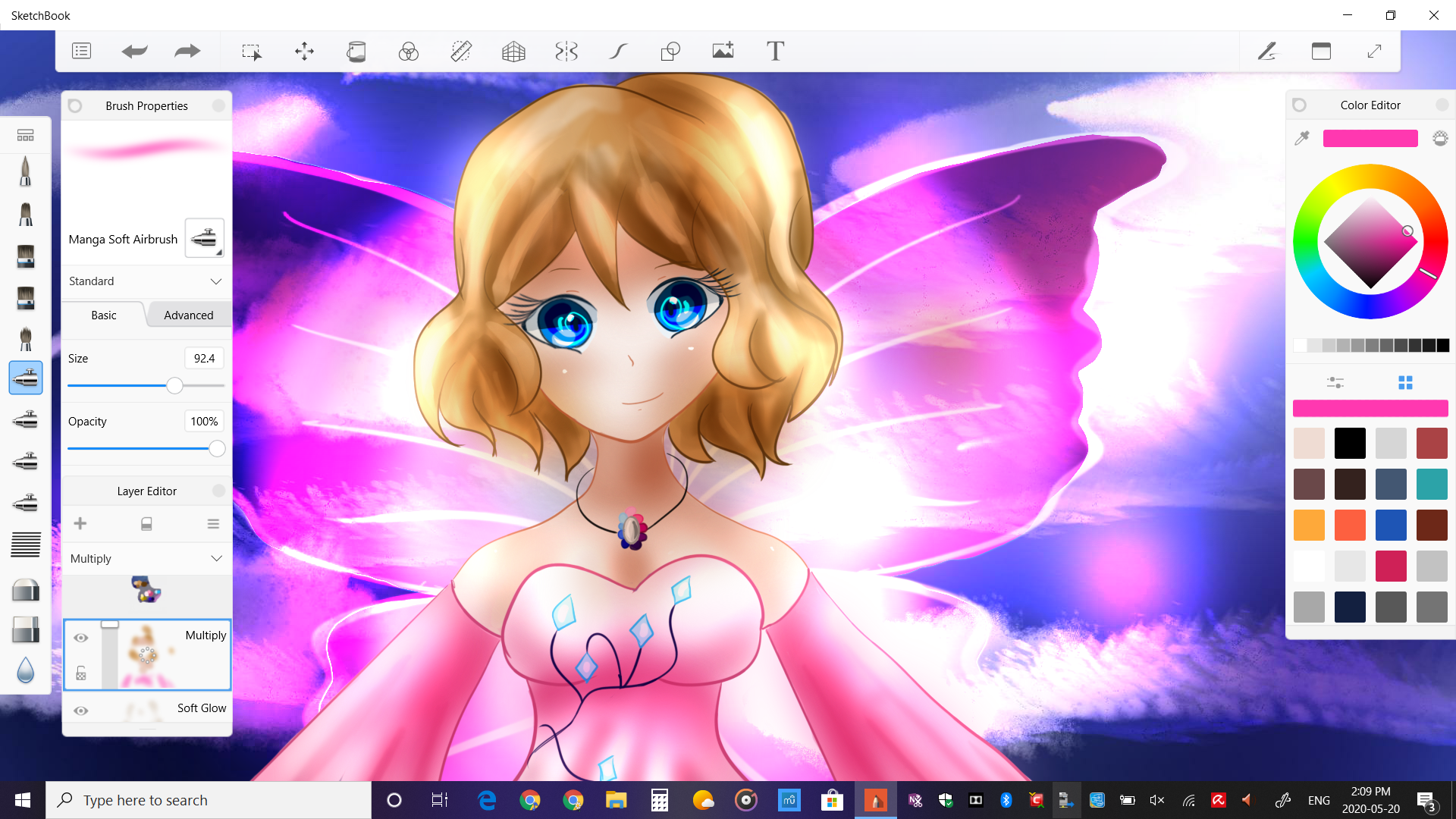Image resolution: width=1456 pixels, height=819 pixels.
Task: Toggle the UI window visibility icon
Action: coord(1321,51)
